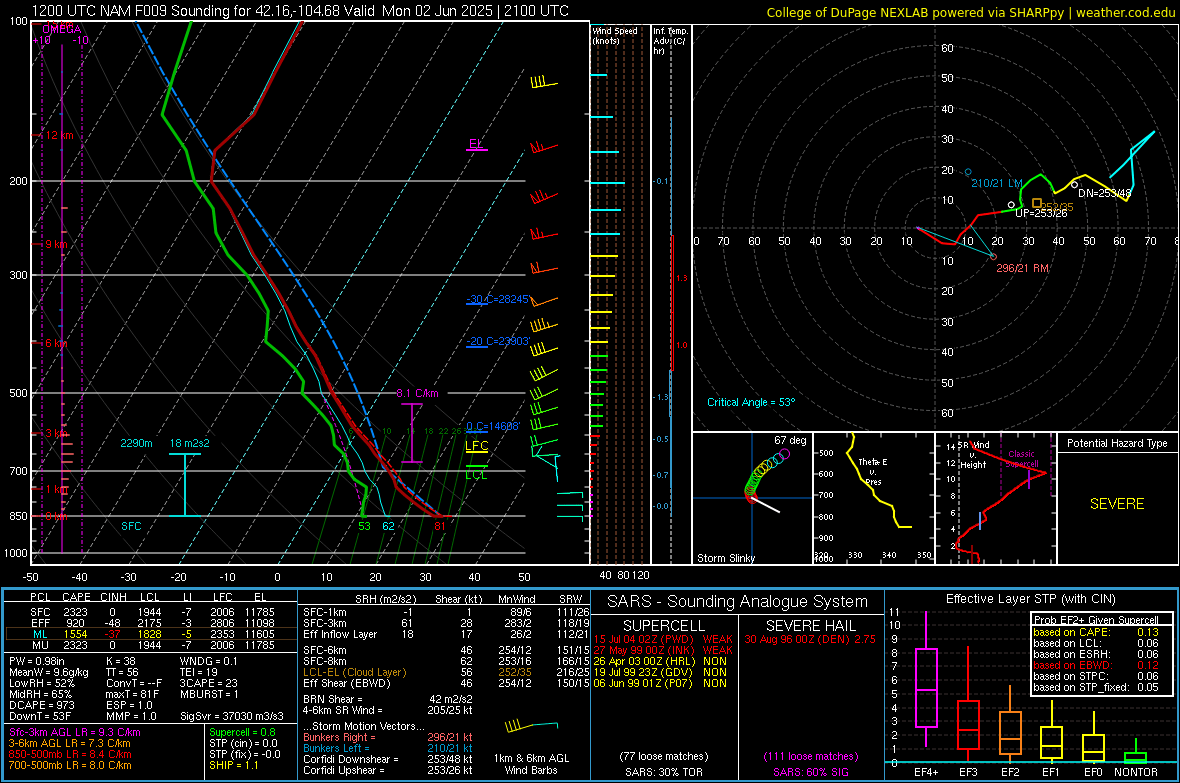1180x783 pixels.
Task: Click the yellow SHIP = 1.1 value
Action: click(x=234, y=765)
